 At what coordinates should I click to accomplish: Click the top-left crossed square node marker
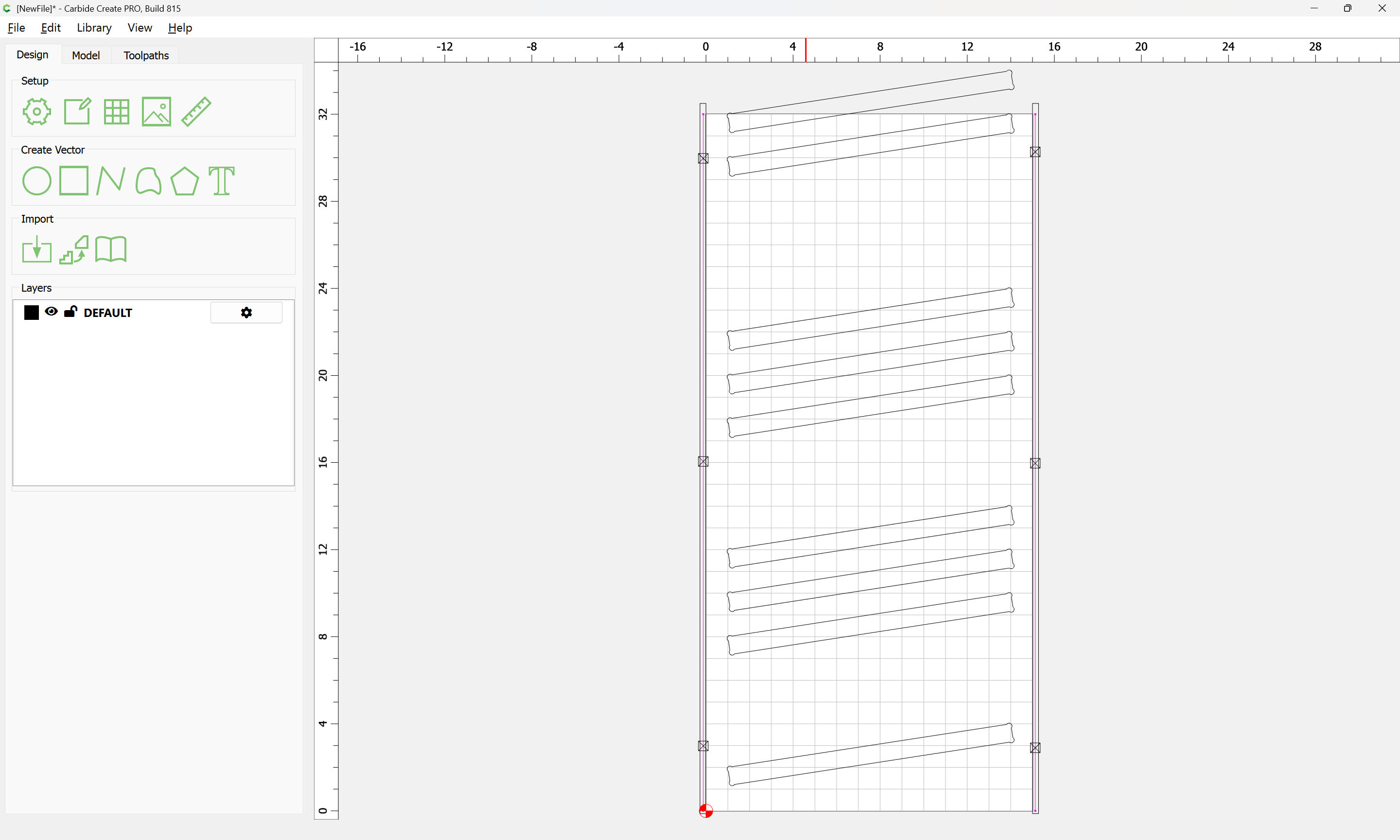coord(703,158)
